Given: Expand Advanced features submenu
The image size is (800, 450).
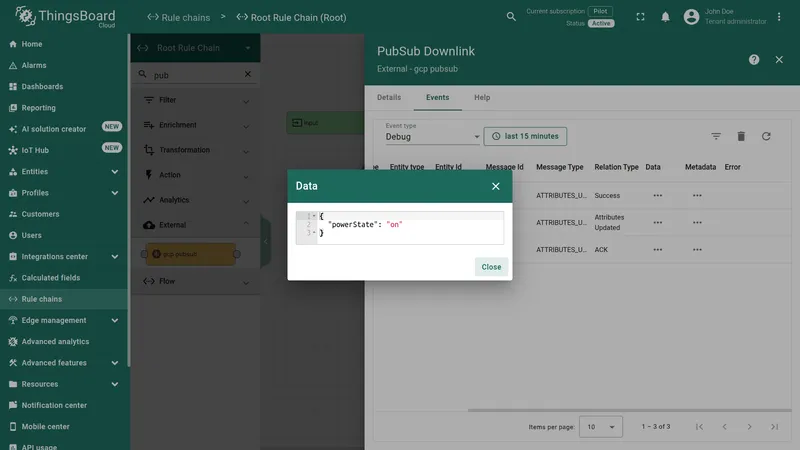Looking at the screenshot, I should point(115,363).
